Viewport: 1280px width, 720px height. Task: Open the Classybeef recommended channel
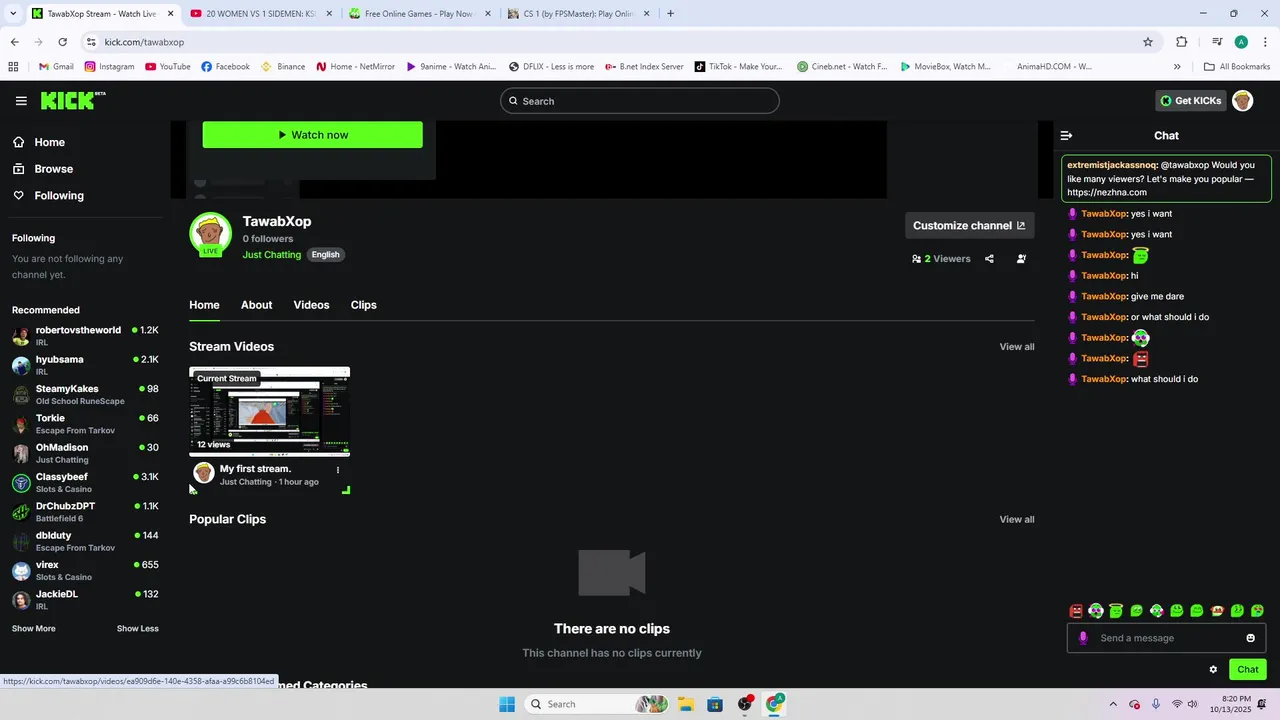[86, 482]
